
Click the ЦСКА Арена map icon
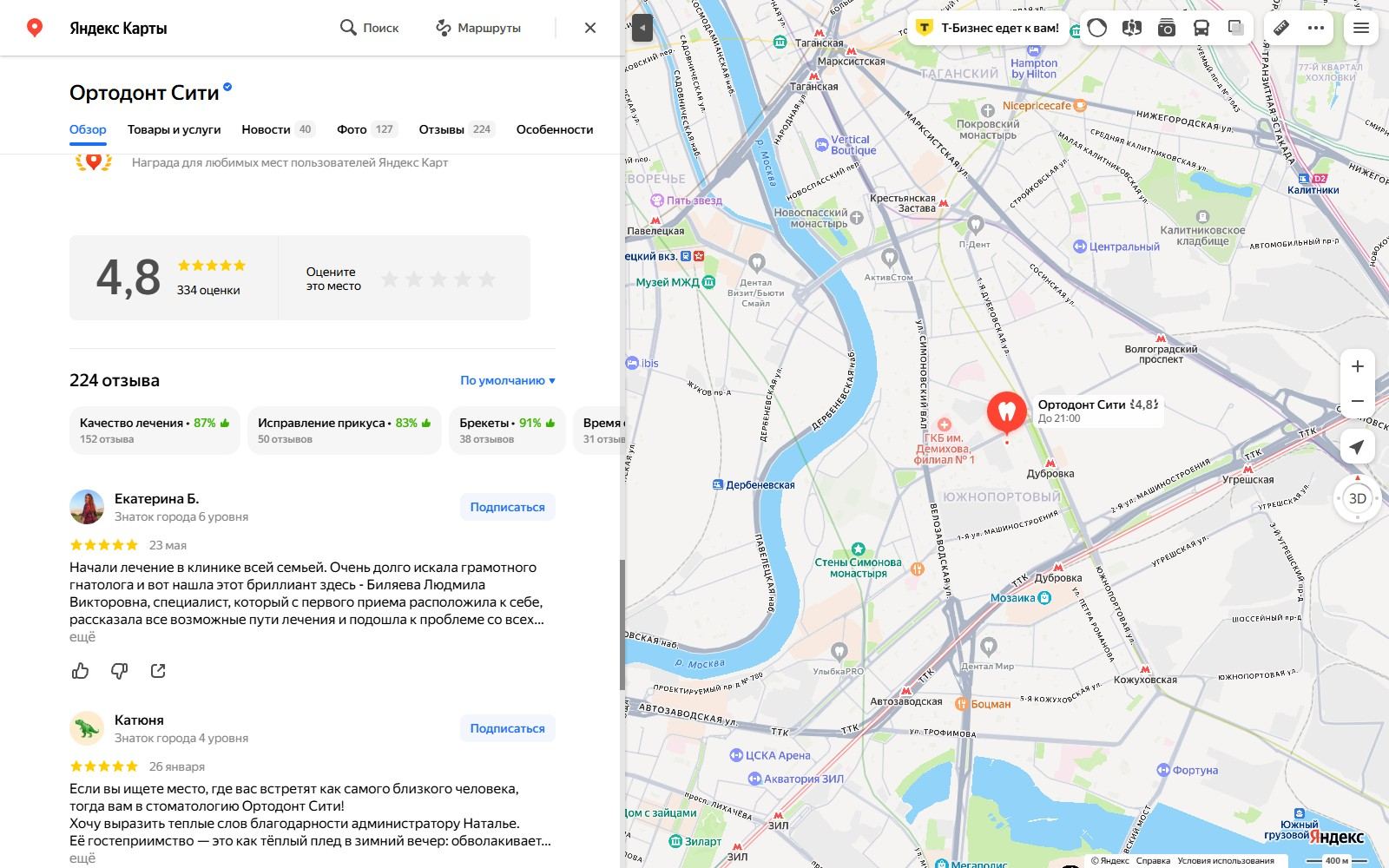(736, 755)
